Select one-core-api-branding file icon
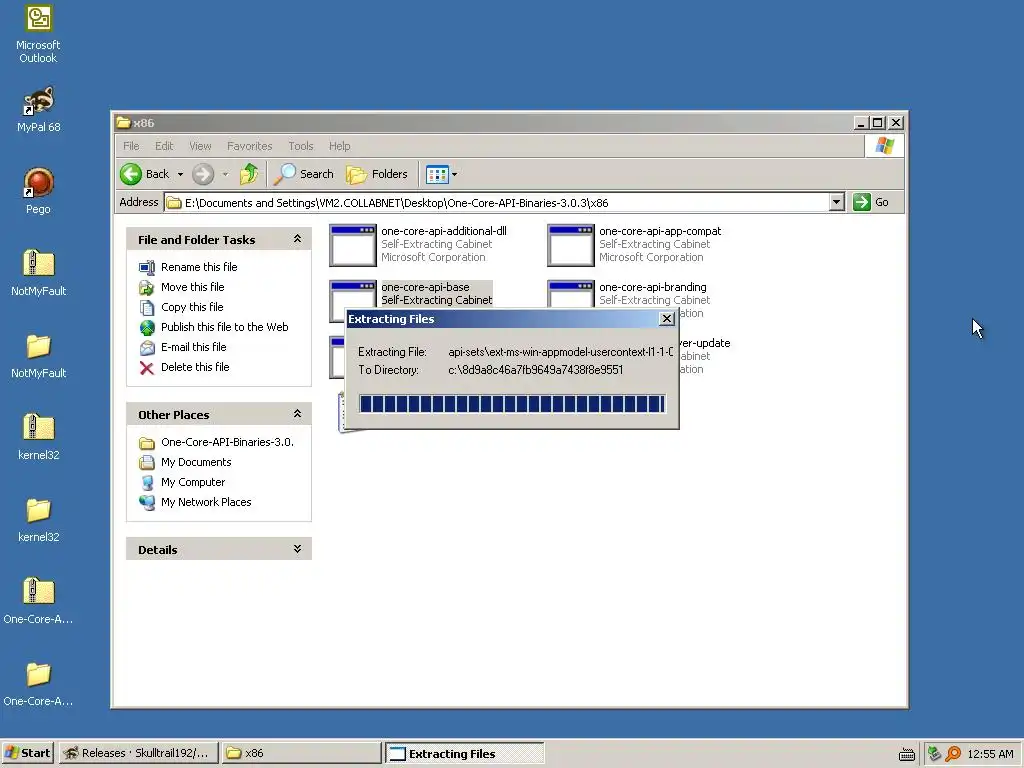 (x=571, y=295)
